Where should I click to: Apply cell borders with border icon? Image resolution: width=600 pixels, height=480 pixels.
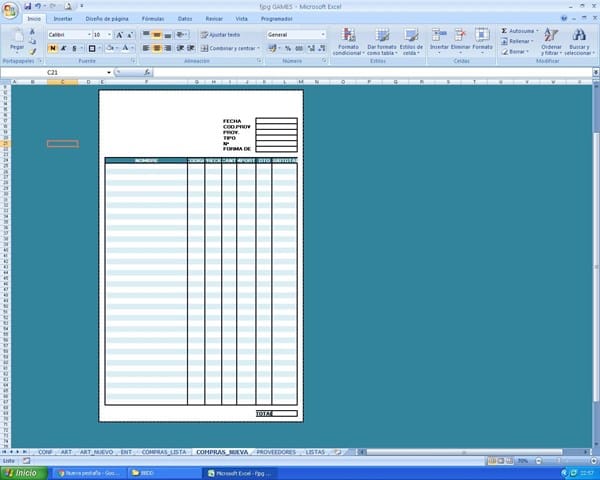point(92,48)
